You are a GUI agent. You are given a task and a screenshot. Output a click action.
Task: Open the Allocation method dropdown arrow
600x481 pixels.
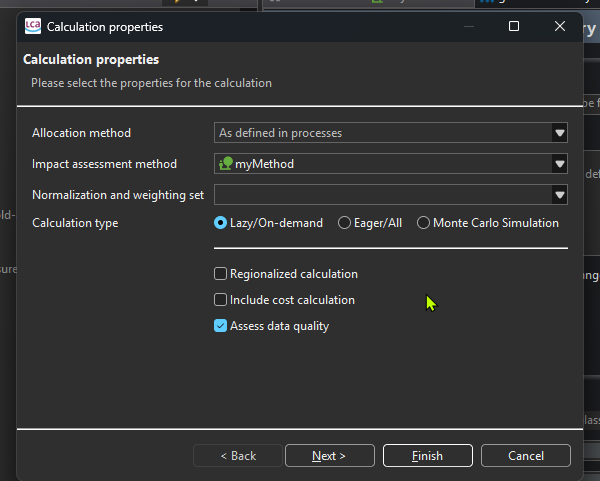tap(559, 133)
